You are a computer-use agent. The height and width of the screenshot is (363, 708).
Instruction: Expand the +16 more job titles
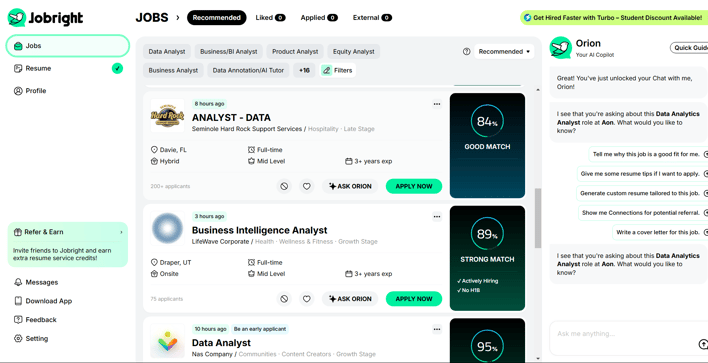coord(304,70)
